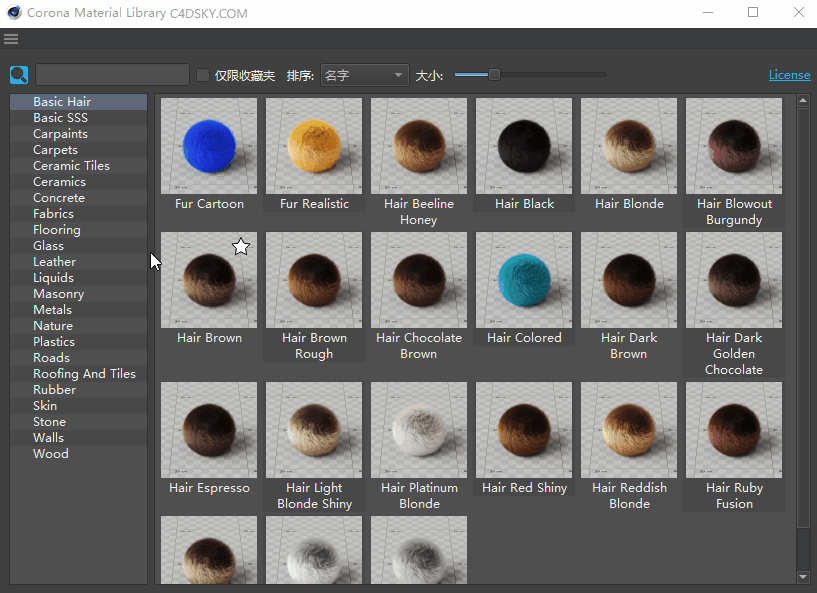Open the 排序 sort-by dropdown
Image resolution: width=817 pixels, height=593 pixels.
pyautogui.click(x=365, y=75)
